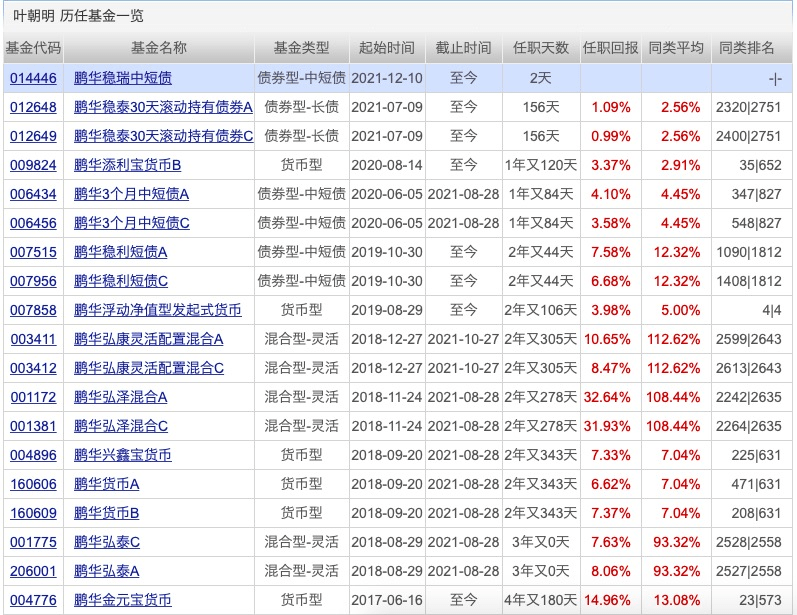This screenshot has width=797, height=615.
Task: Click the 同类排名 column header
Action: (x=749, y=48)
